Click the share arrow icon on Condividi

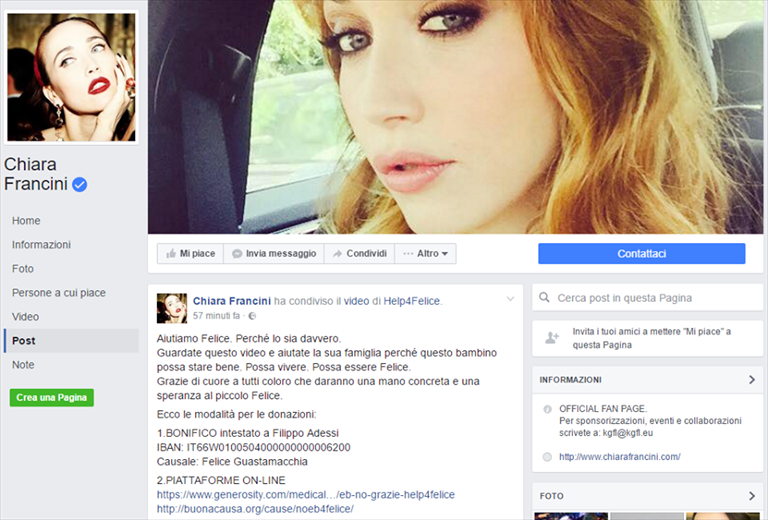[x=337, y=254]
